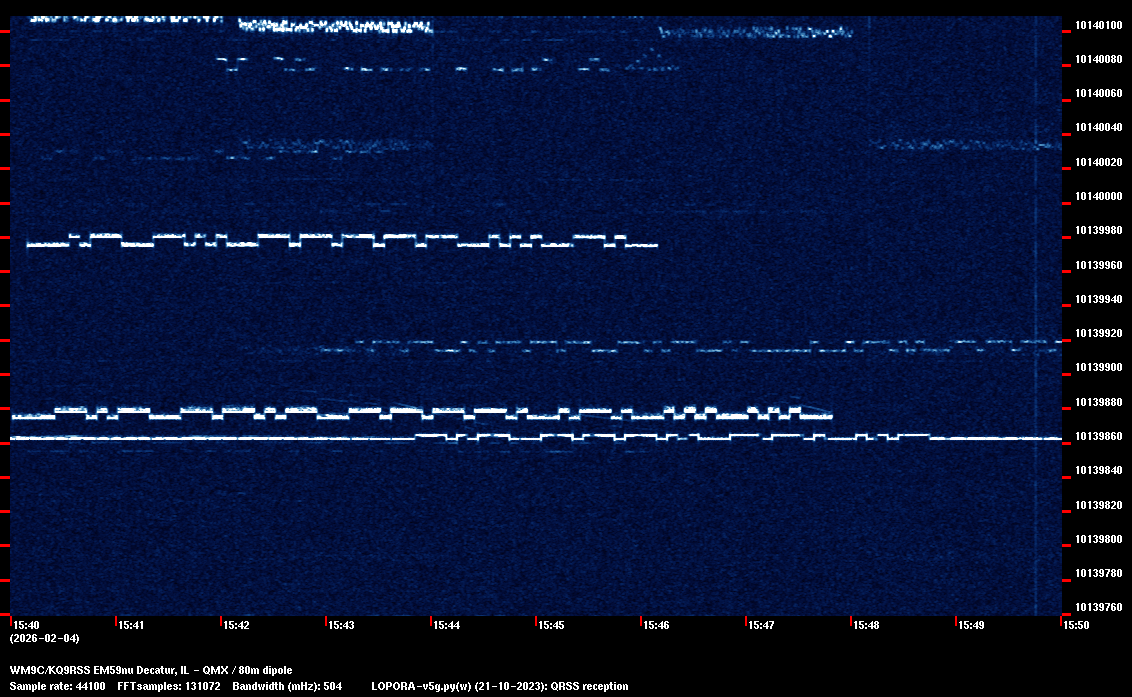Click the 10140100 frequency label
Screen dimensions: 1132x697
click(1098, 25)
